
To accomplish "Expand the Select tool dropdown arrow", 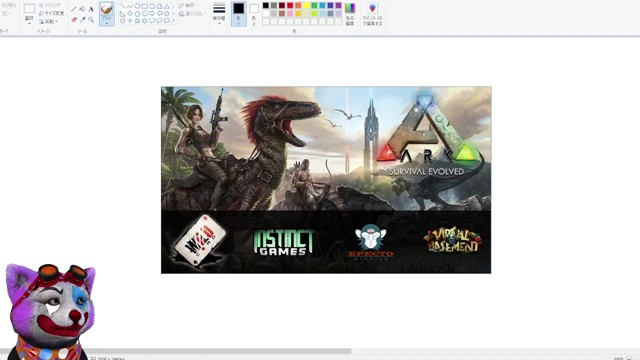I will coord(29,23).
